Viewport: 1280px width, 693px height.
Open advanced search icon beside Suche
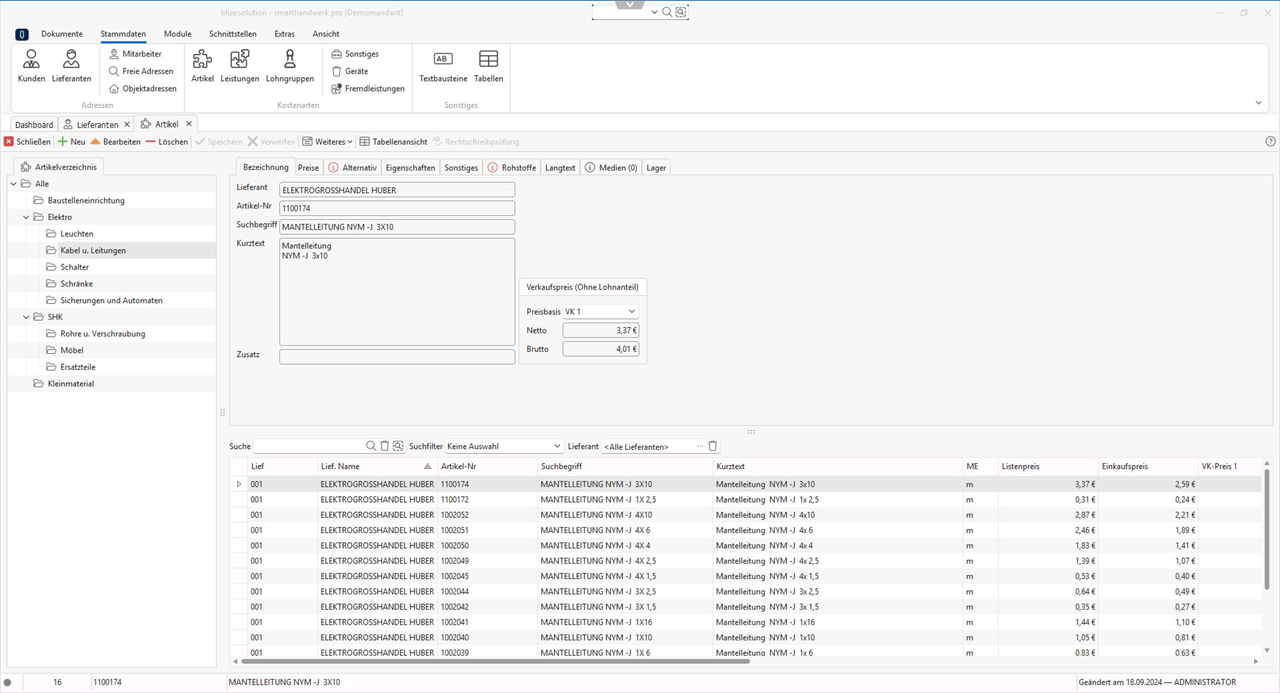398,446
